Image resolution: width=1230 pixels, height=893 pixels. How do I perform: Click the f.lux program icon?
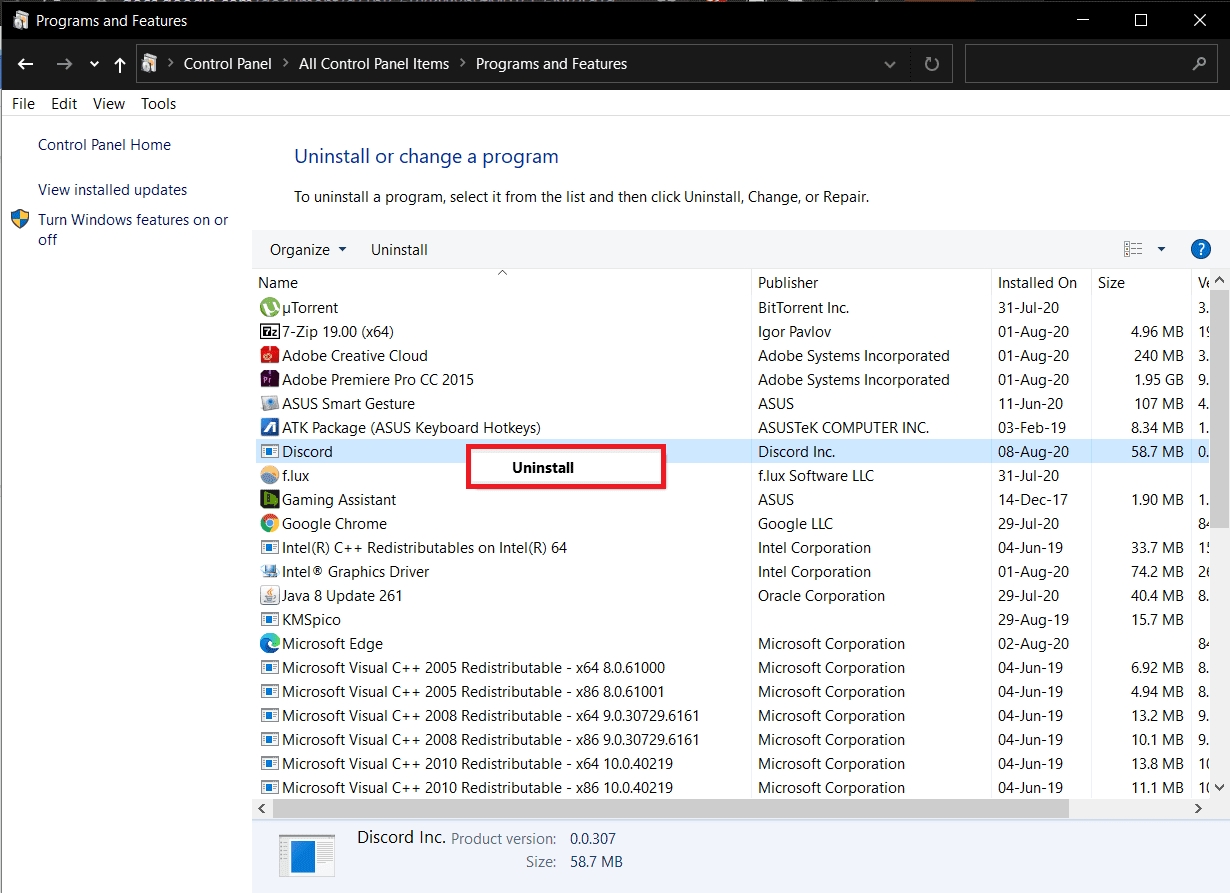click(269, 476)
